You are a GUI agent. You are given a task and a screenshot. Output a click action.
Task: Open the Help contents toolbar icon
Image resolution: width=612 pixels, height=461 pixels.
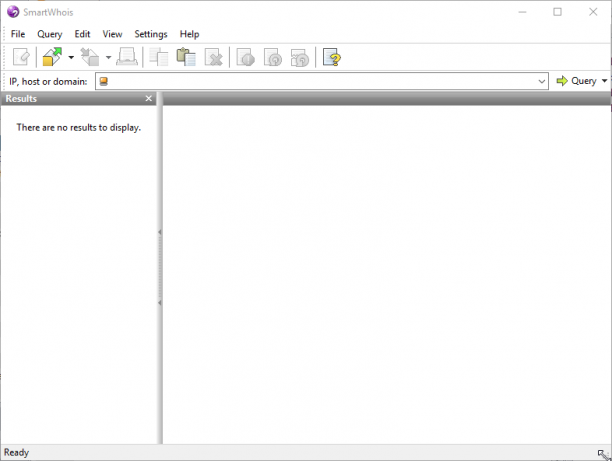332,57
